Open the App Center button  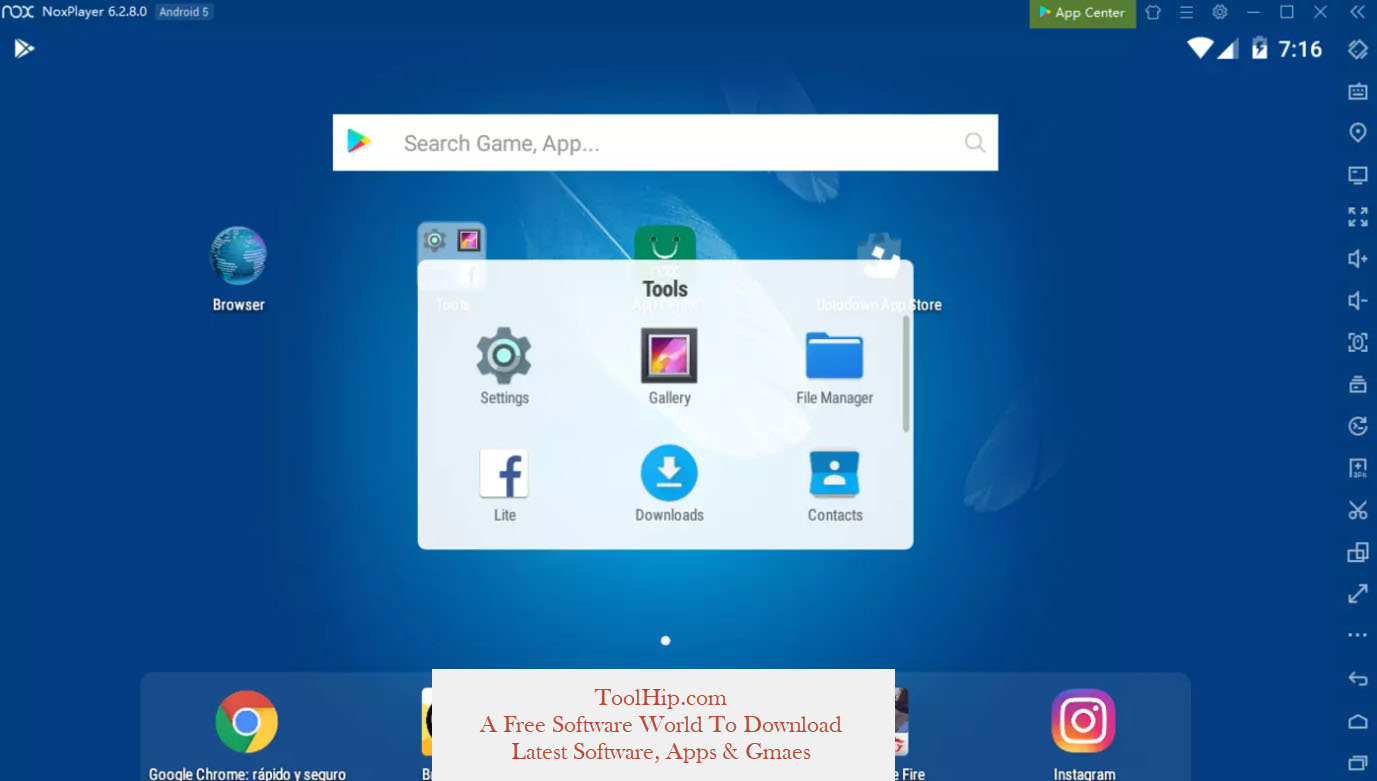click(1083, 13)
